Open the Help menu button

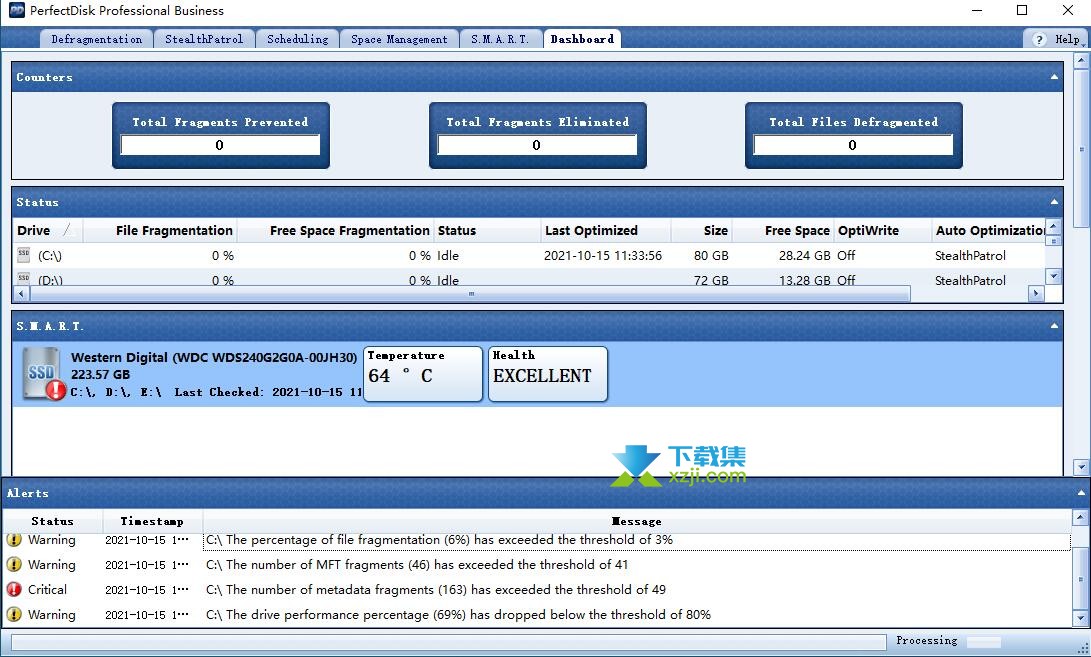(1057, 39)
